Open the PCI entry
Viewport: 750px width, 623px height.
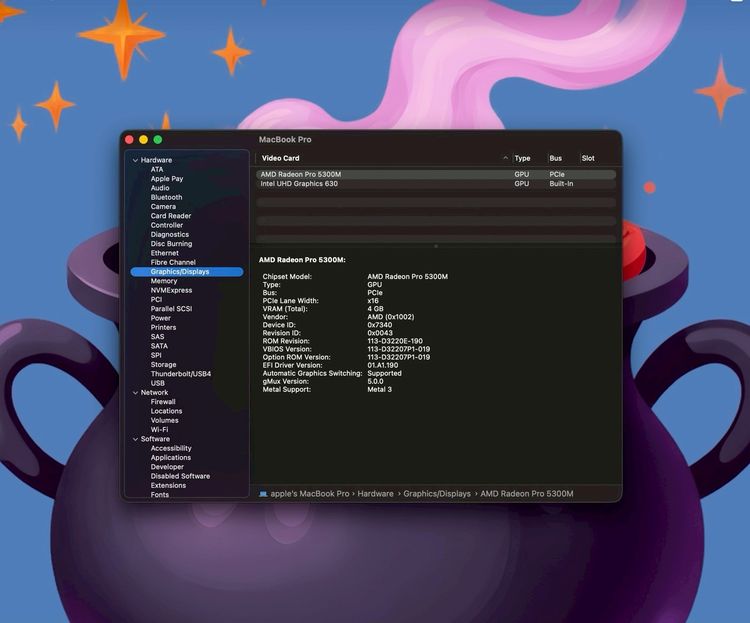point(156,300)
